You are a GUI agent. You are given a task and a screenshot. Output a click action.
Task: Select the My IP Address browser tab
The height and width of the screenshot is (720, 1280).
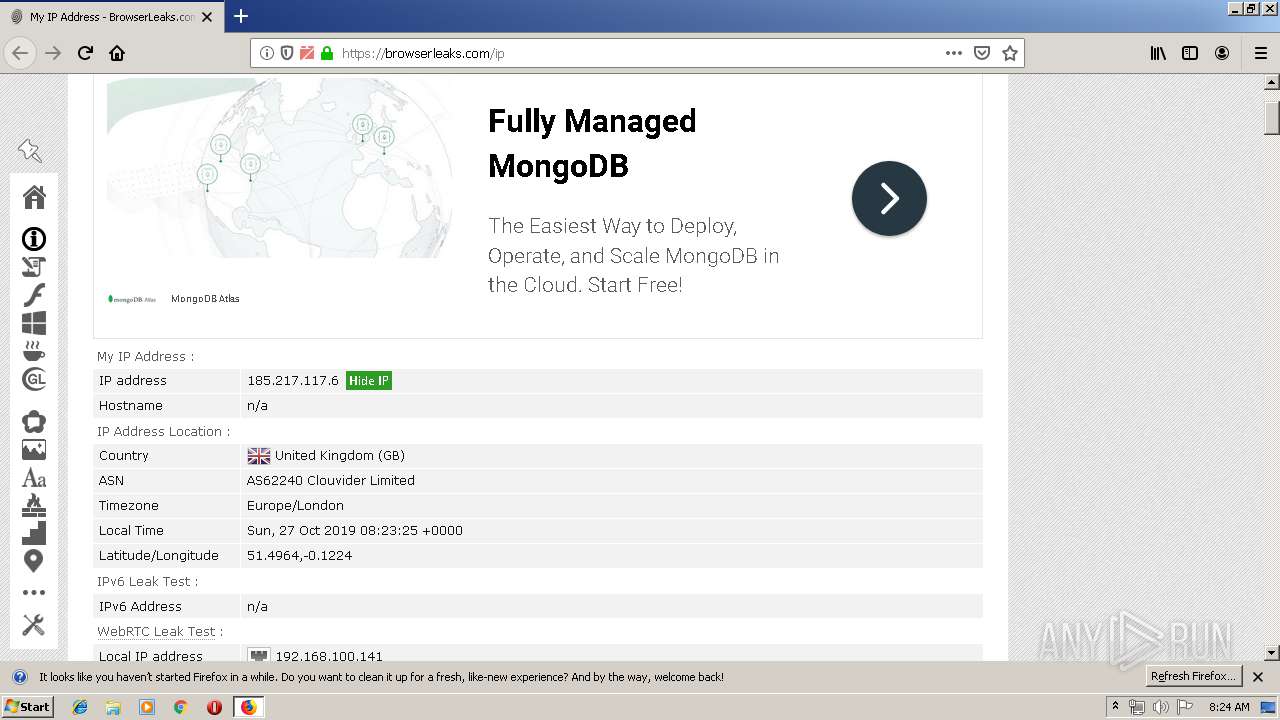(x=111, y=17)
